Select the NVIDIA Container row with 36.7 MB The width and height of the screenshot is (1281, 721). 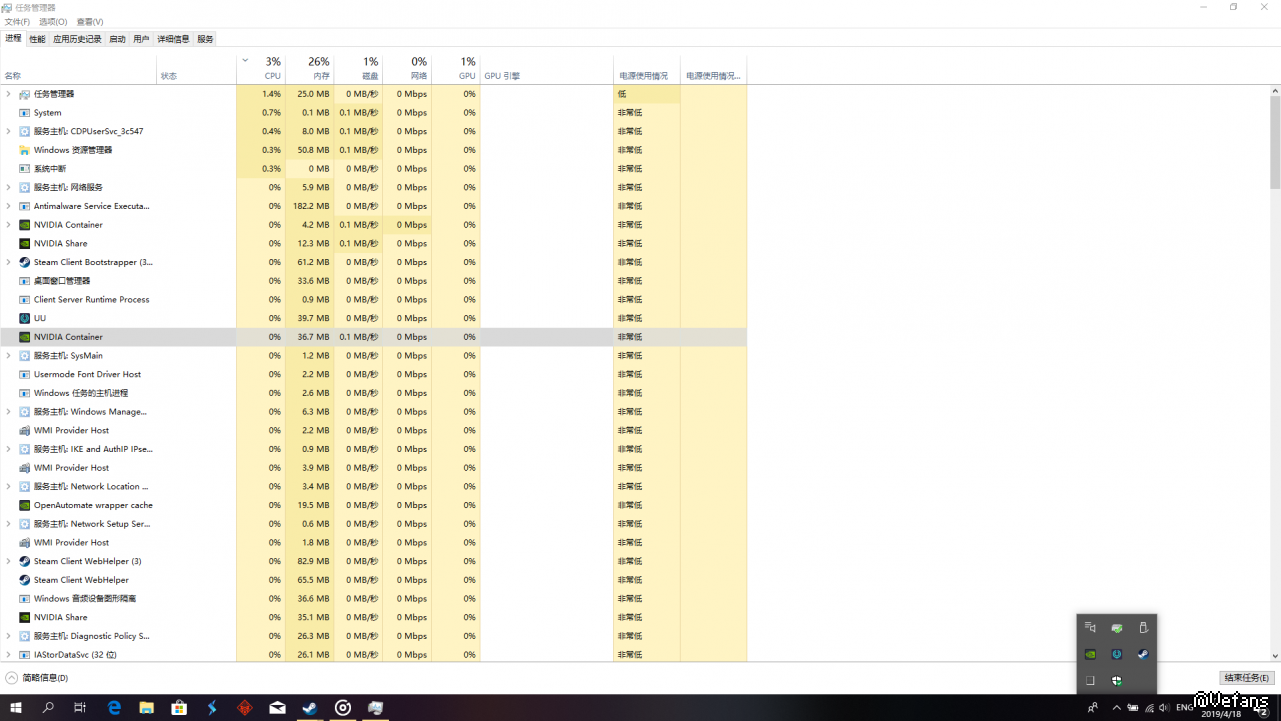click(x=373, y=337)
